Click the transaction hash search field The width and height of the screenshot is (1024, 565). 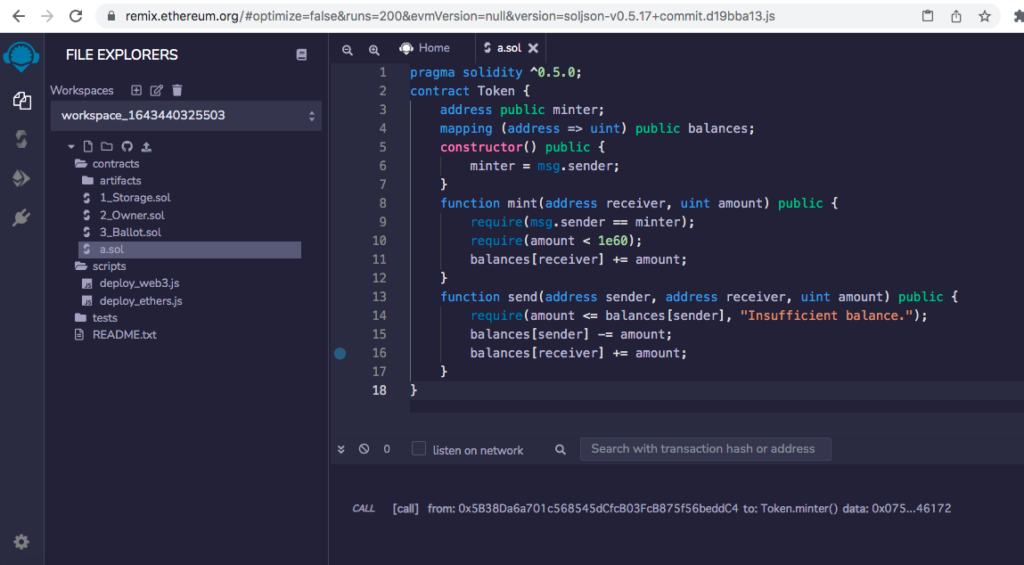pyautogui.click(x=705, y=449)
